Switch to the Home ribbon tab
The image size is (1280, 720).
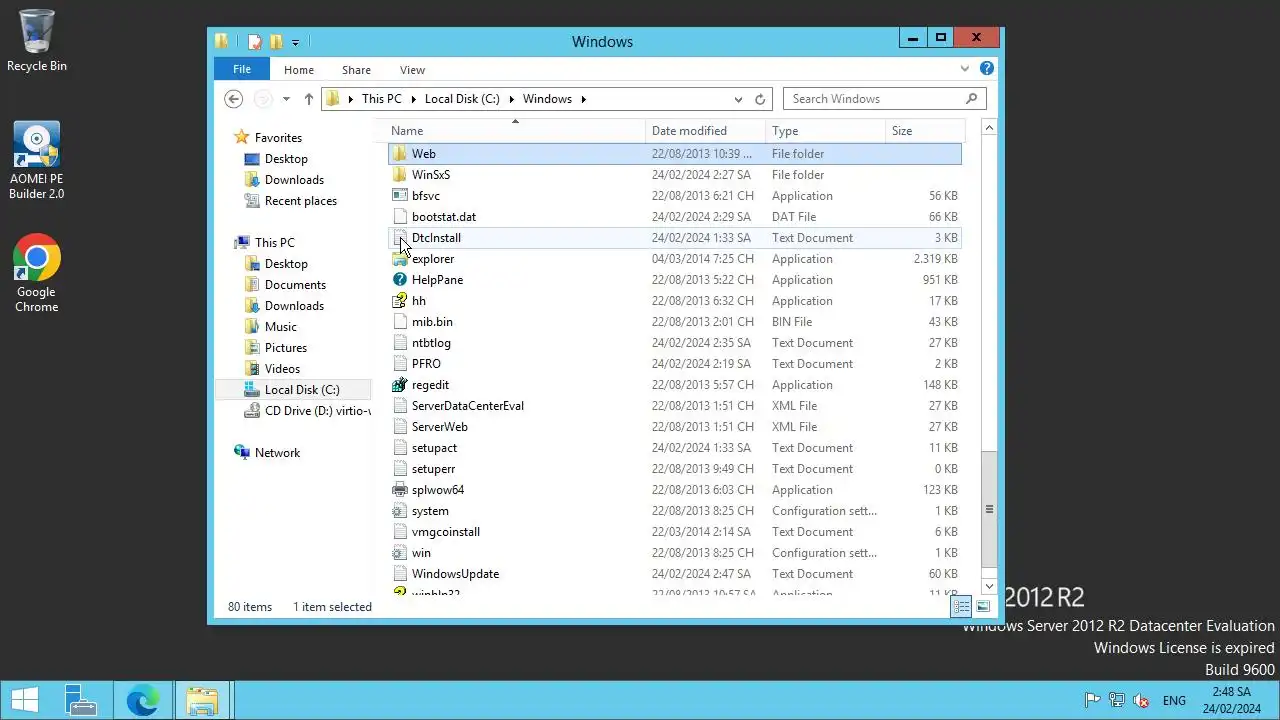tap(299, 70)
